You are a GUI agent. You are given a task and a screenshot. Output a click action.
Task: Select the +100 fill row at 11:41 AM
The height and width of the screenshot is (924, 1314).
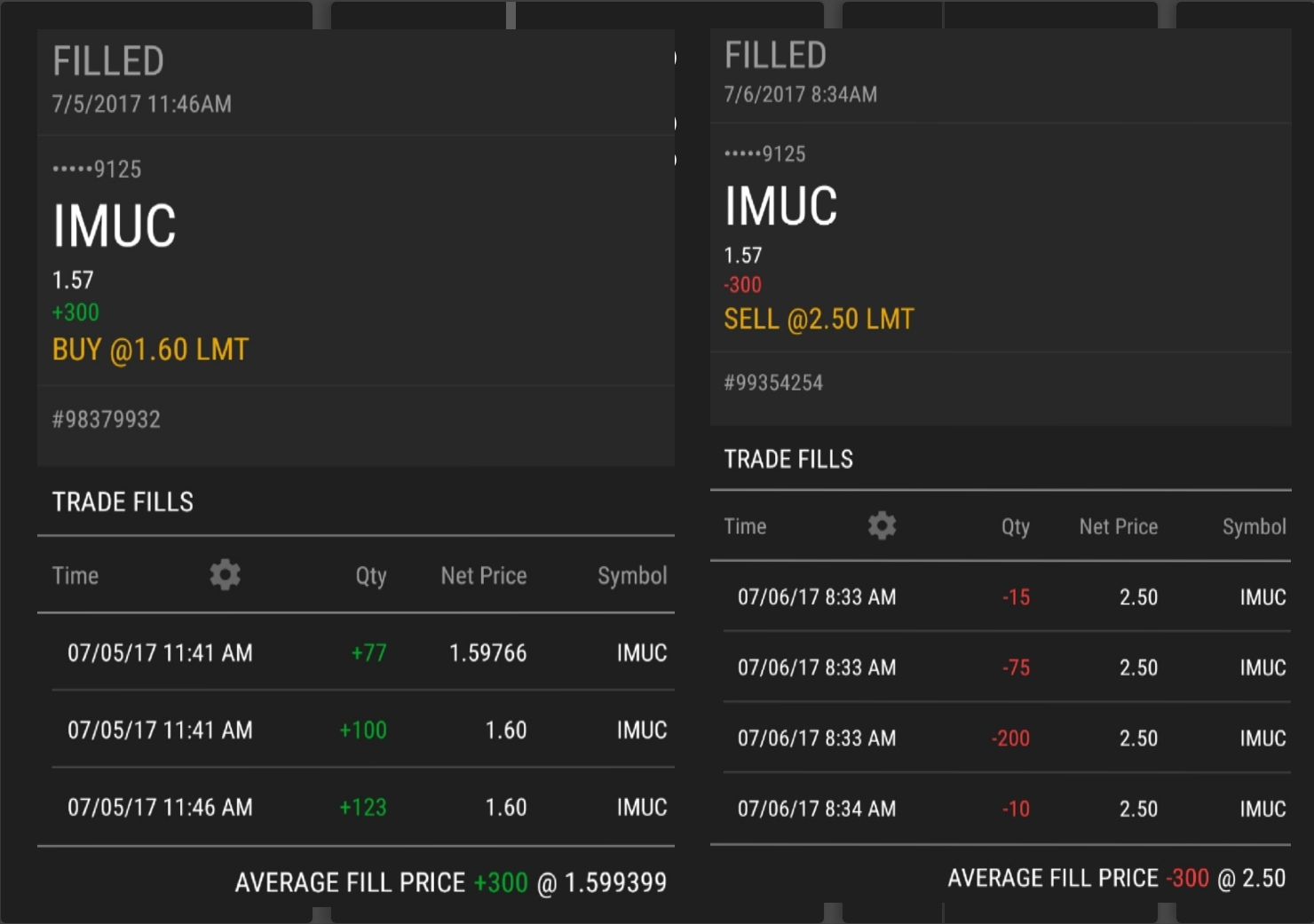click(355, 731)
